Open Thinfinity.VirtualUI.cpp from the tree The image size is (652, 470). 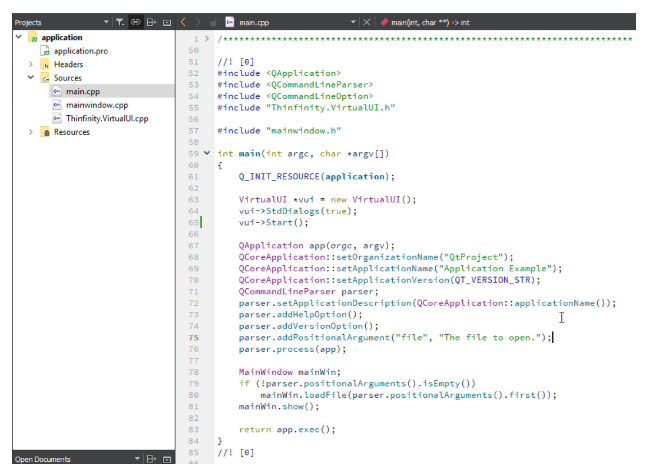coord(107,119)
